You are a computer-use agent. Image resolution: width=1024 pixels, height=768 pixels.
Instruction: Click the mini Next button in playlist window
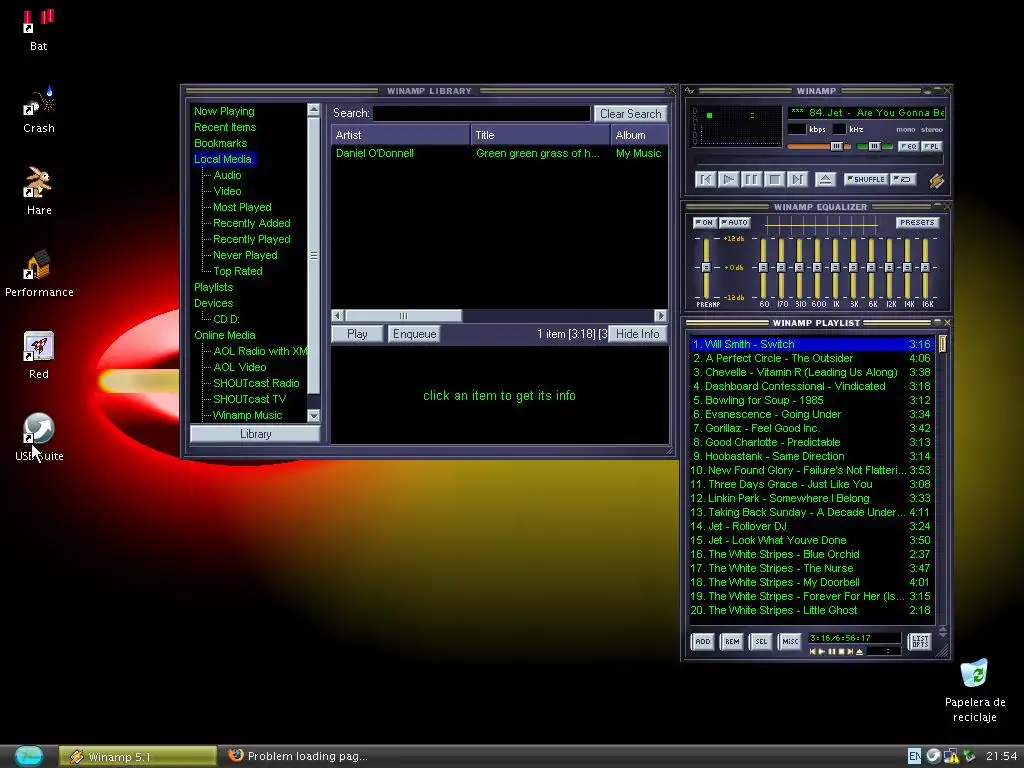tap(850, 652)
